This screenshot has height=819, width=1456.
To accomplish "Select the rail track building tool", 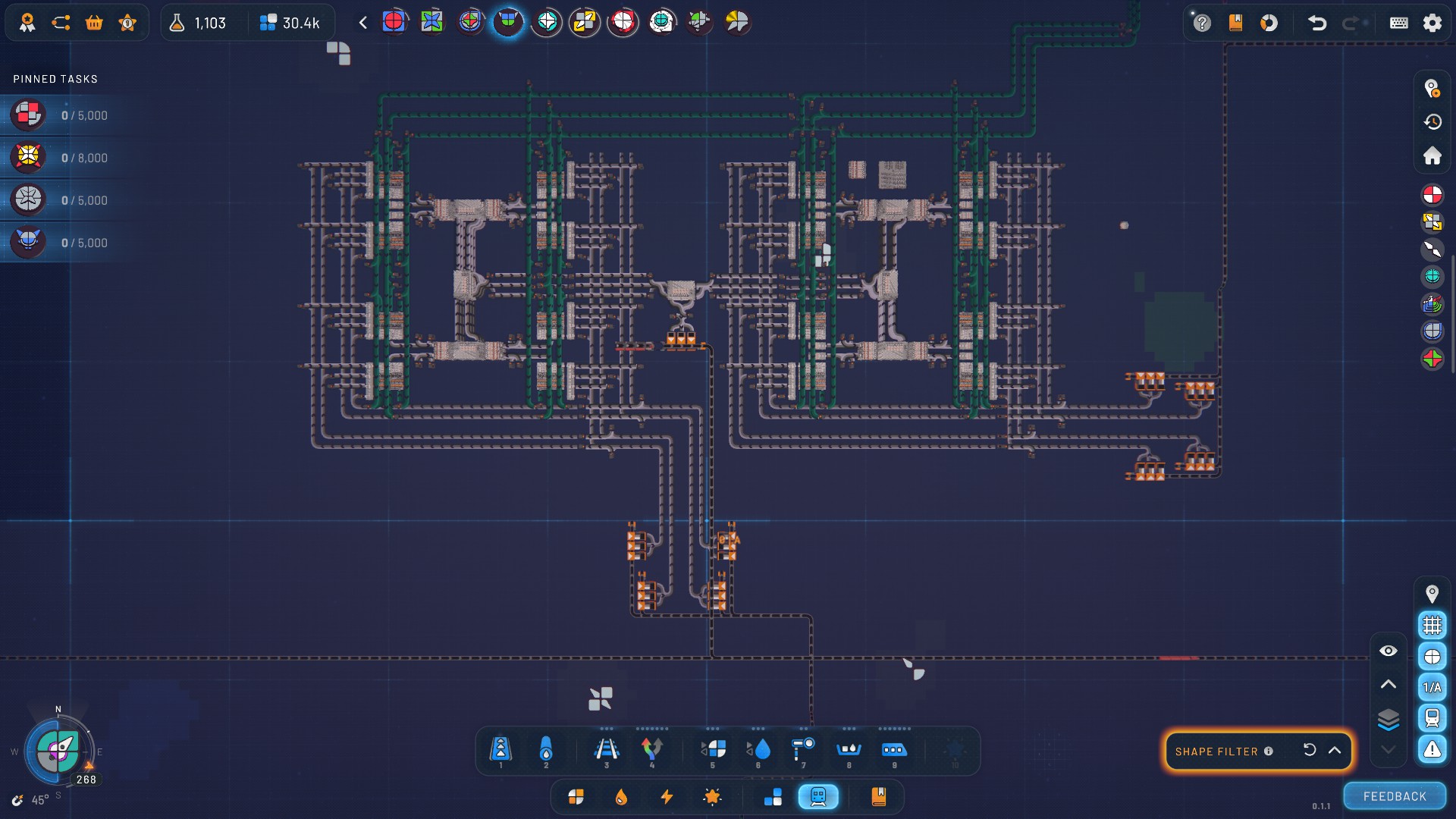I will coord(606,750).
